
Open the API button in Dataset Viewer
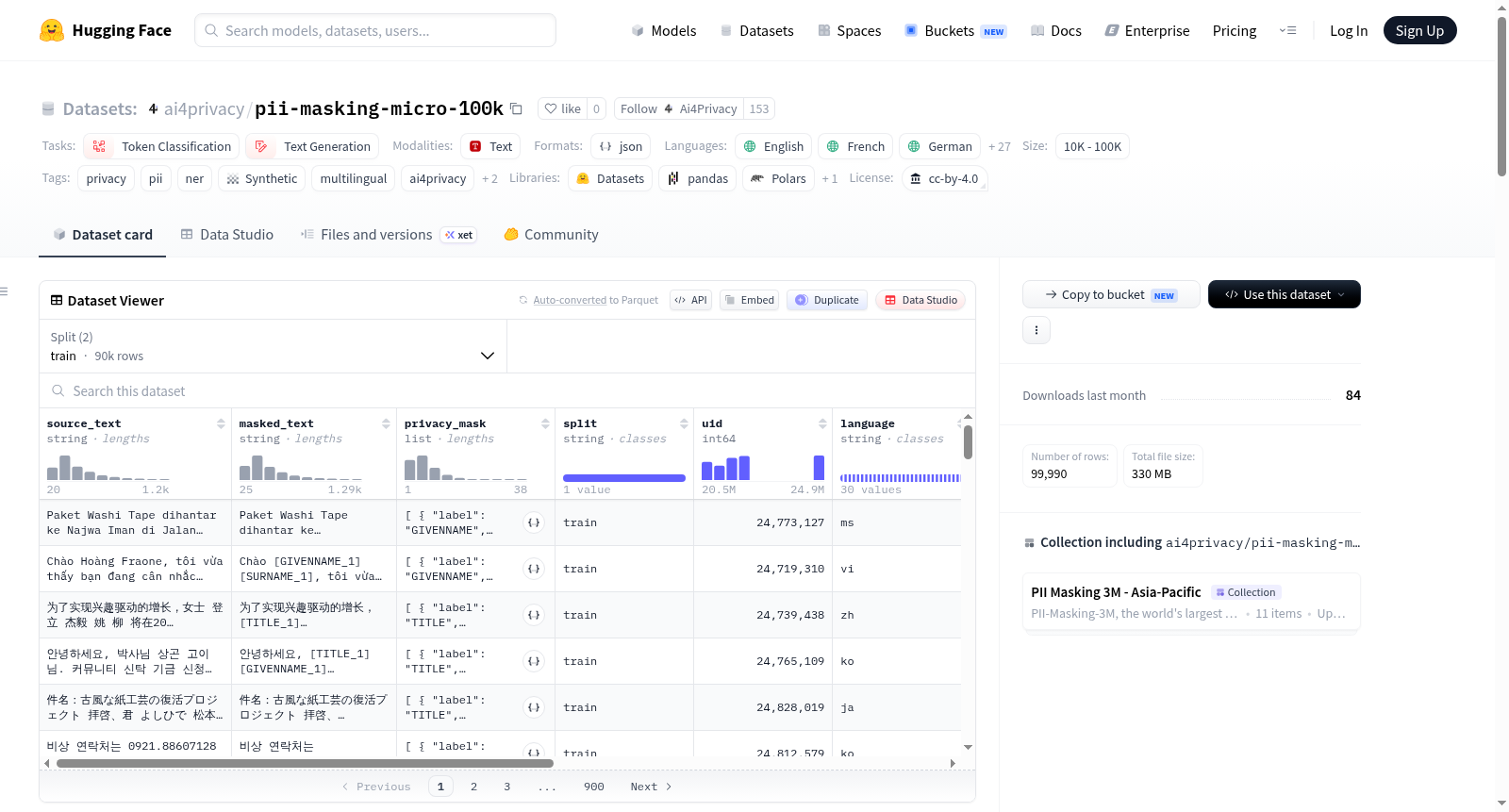click(690, 300)
